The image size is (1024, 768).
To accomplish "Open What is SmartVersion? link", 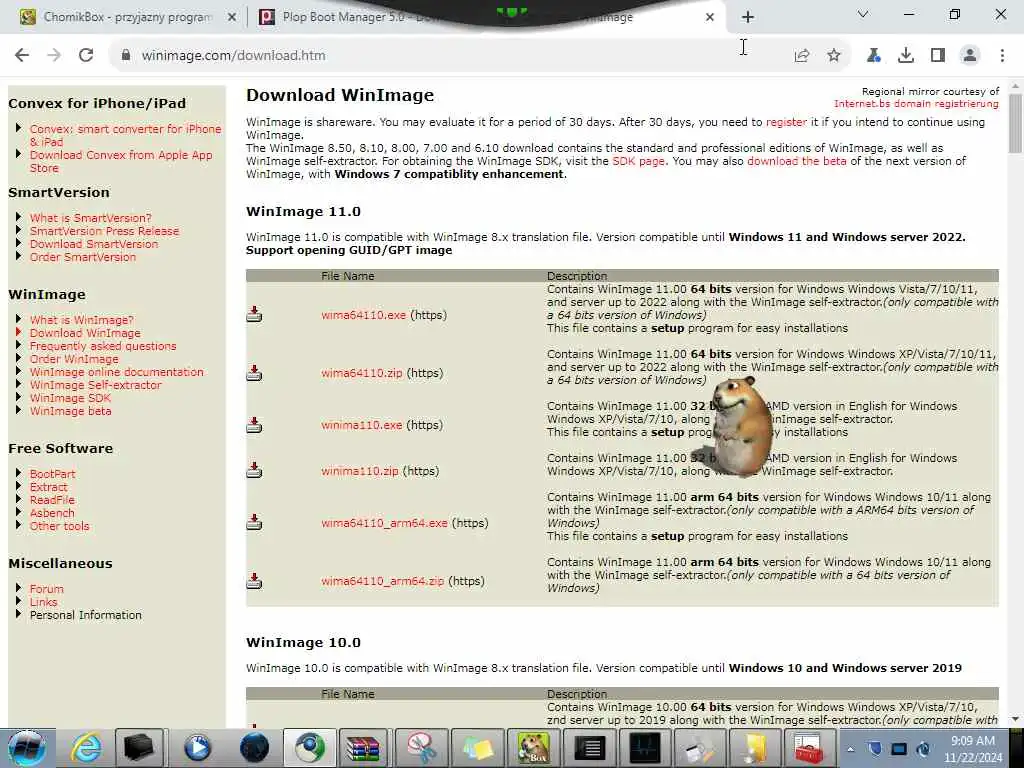I will [90, 218].
